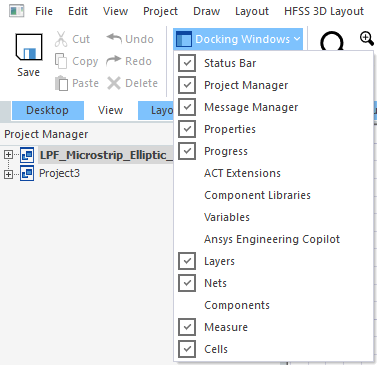
Task: Click the Redo arrow icon
Action: tap(114, 61)
